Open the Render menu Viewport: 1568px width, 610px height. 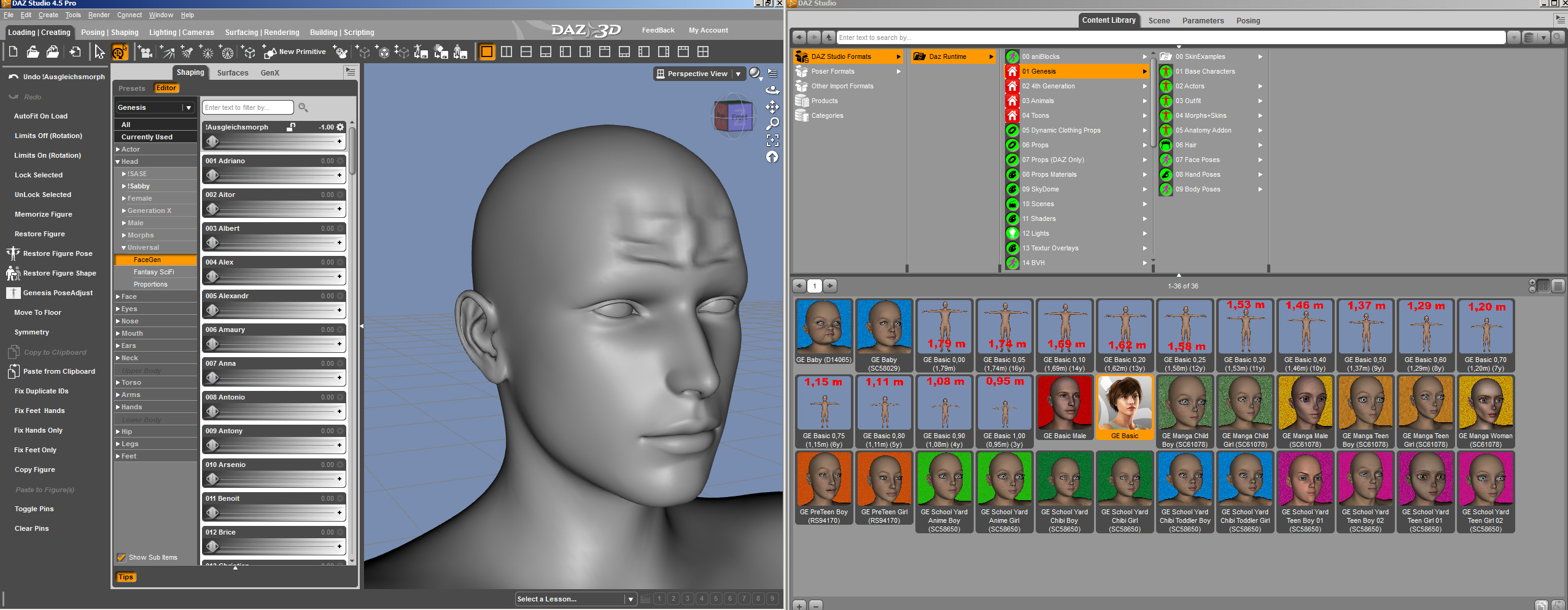click(x=98, y=15)
